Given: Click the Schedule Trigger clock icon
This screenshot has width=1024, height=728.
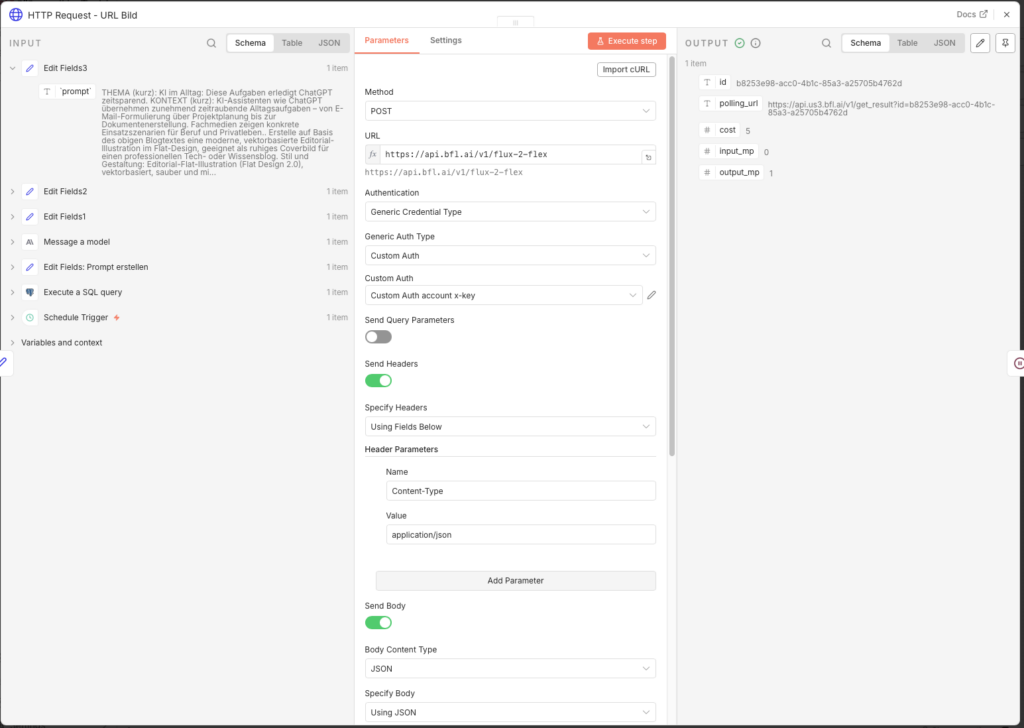Looking at the screenshot, I should [30, 317].
